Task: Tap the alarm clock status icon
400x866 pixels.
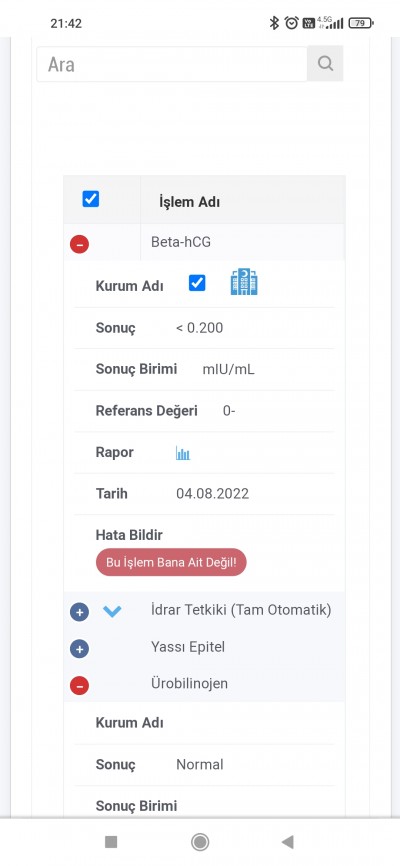Action: (x=291, y=23)
